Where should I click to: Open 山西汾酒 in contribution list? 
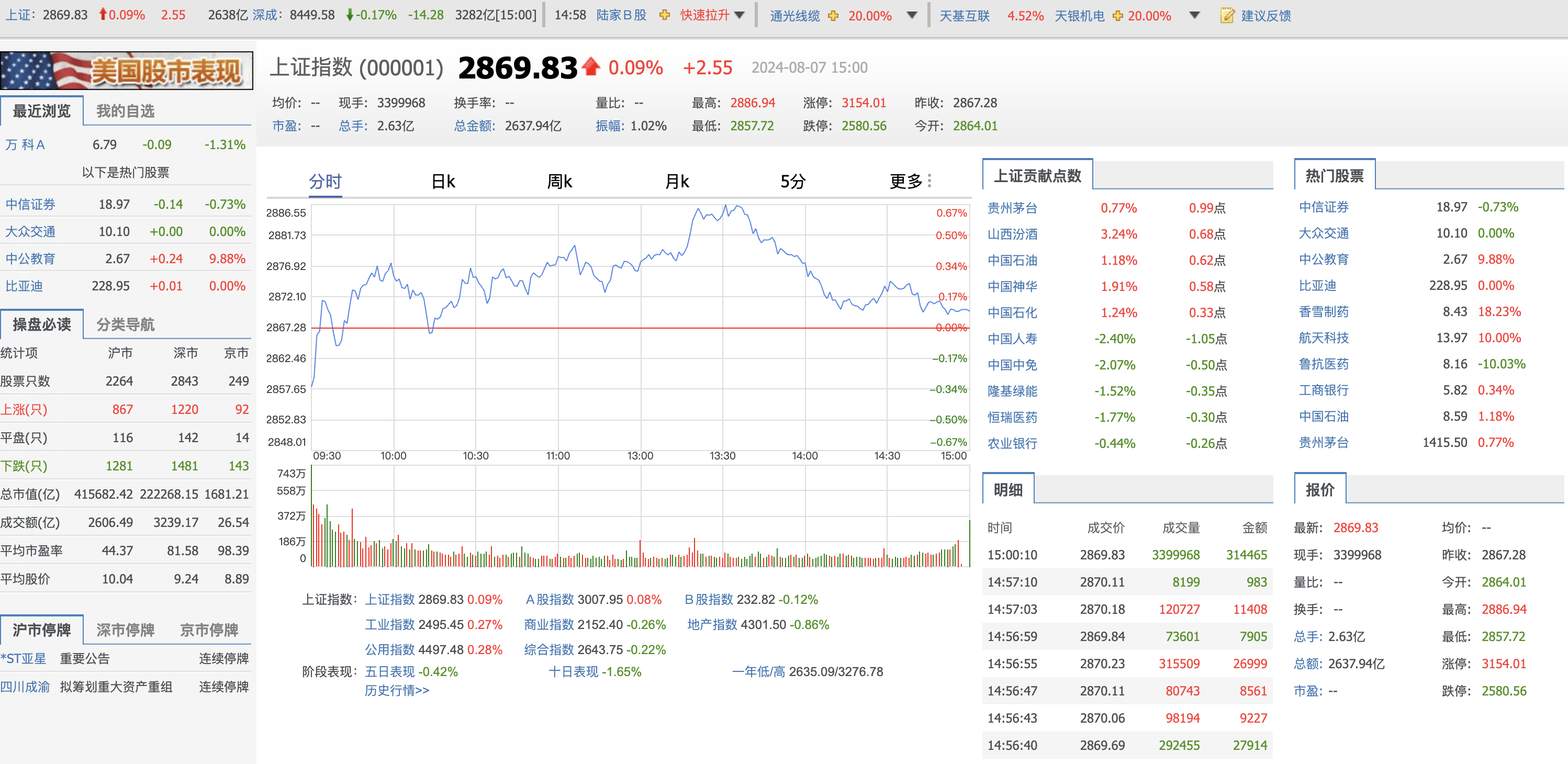[1012, 234]
